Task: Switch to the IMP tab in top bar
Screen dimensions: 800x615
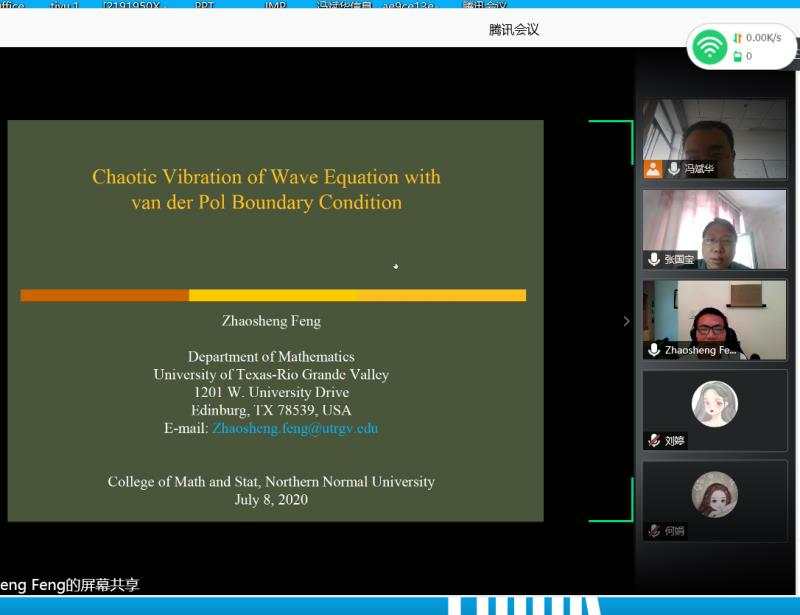Action: pos(275,5)
